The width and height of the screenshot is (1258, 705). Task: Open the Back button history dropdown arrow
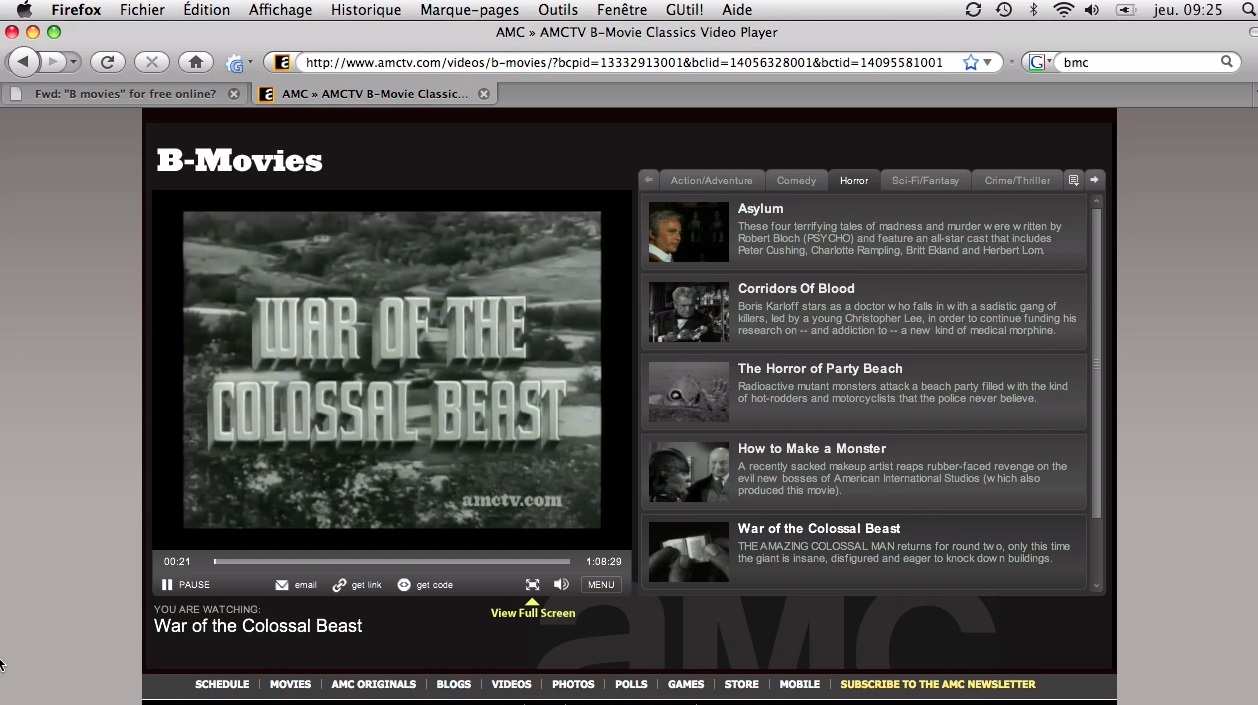(74, 62)
